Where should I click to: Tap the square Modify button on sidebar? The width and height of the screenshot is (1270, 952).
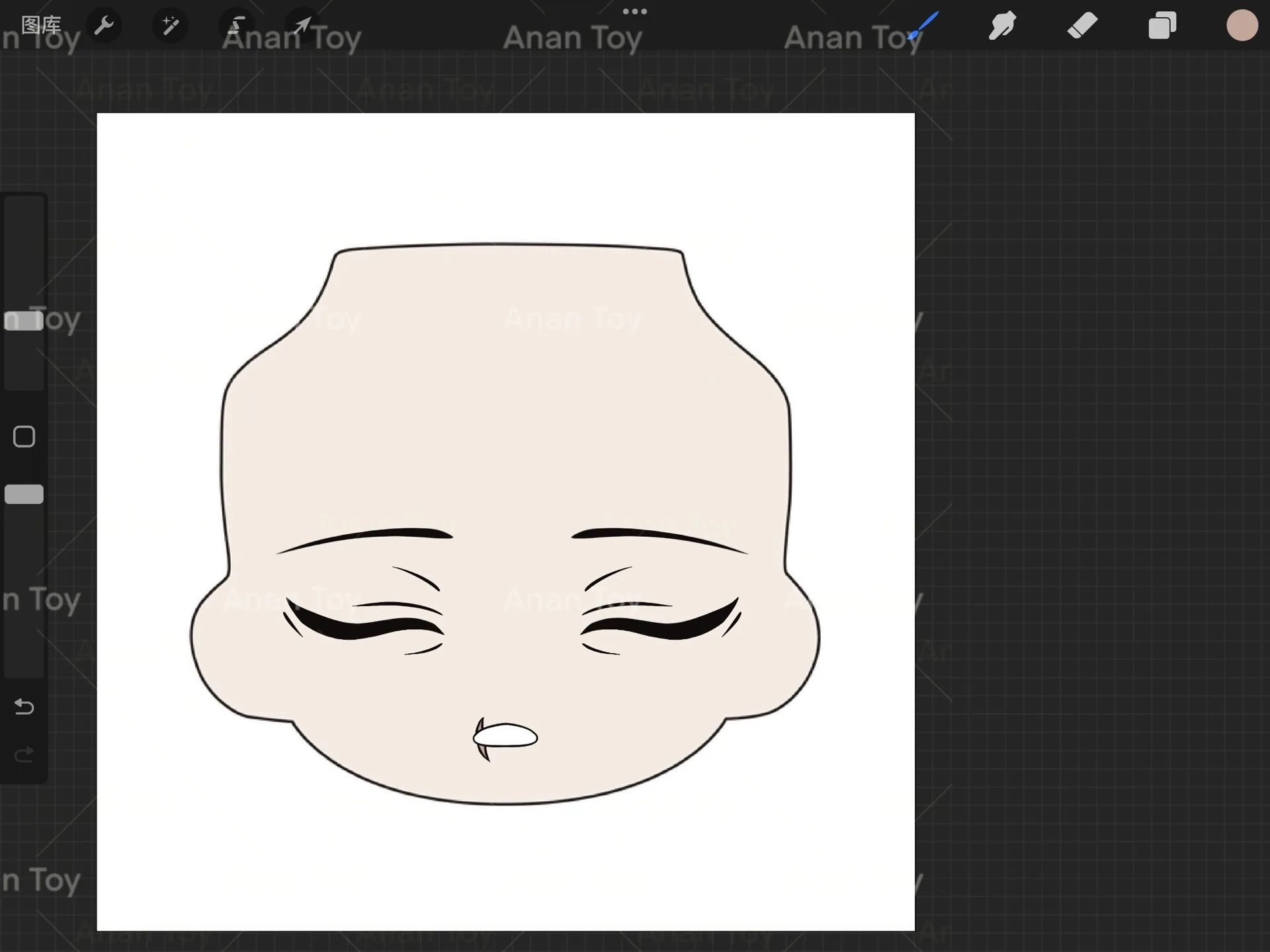pyautogui.click(x=24, y=436)
